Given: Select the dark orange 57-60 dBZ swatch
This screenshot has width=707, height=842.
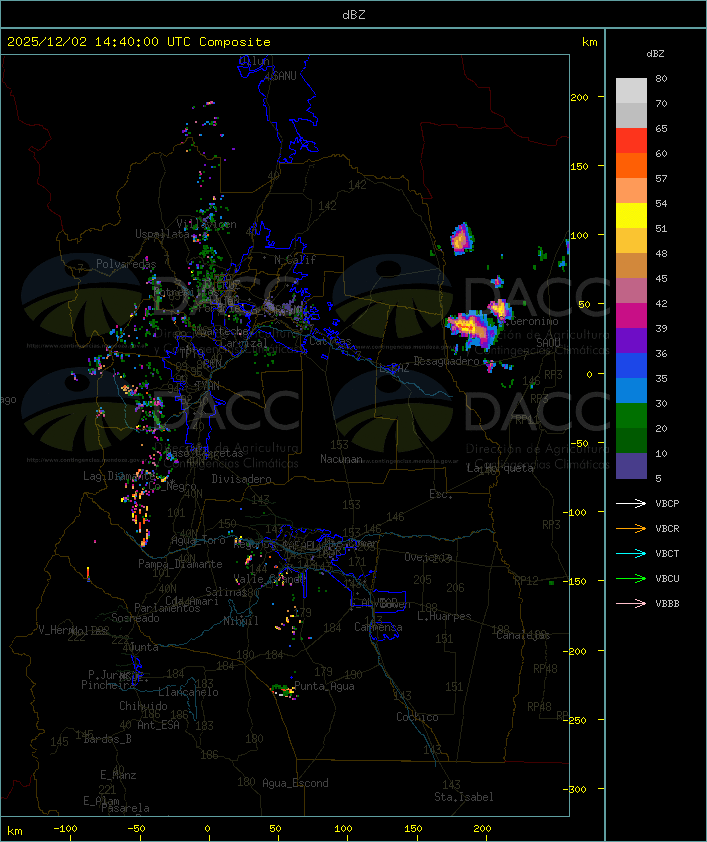Looking at the screenshot, I should (631, 165).
